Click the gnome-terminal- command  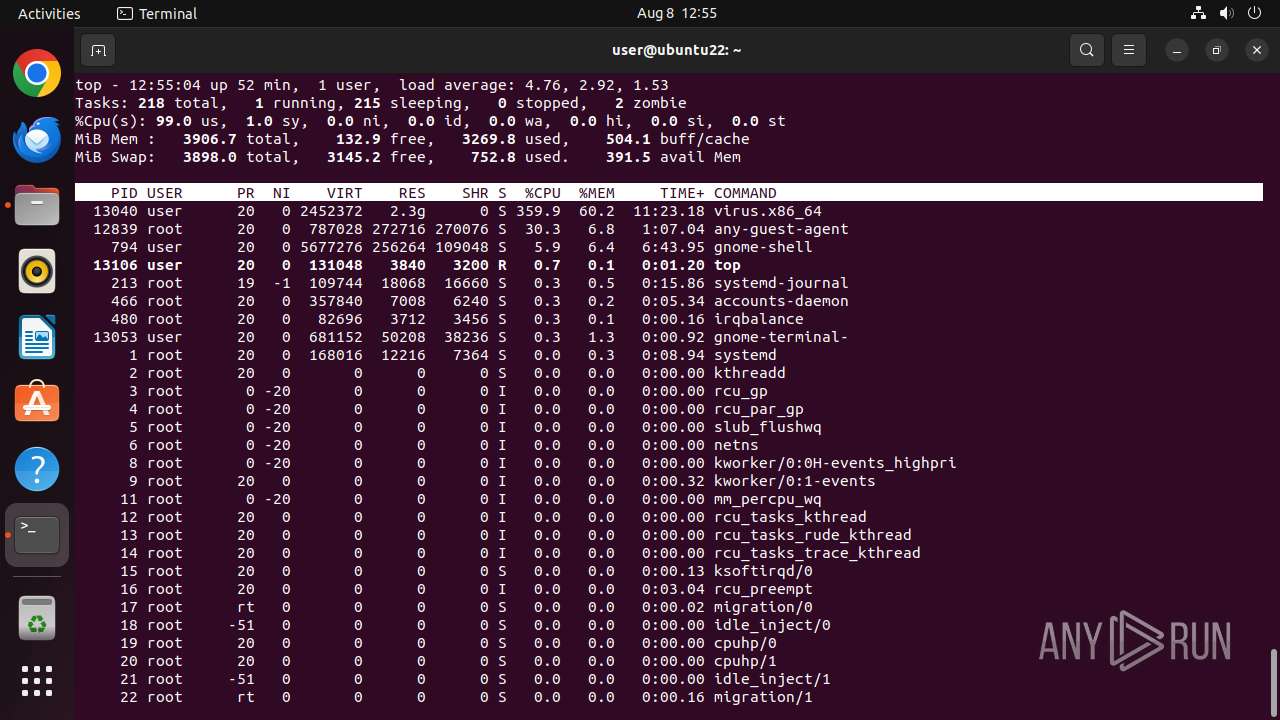pyautogui.click(x=781, y=337)
